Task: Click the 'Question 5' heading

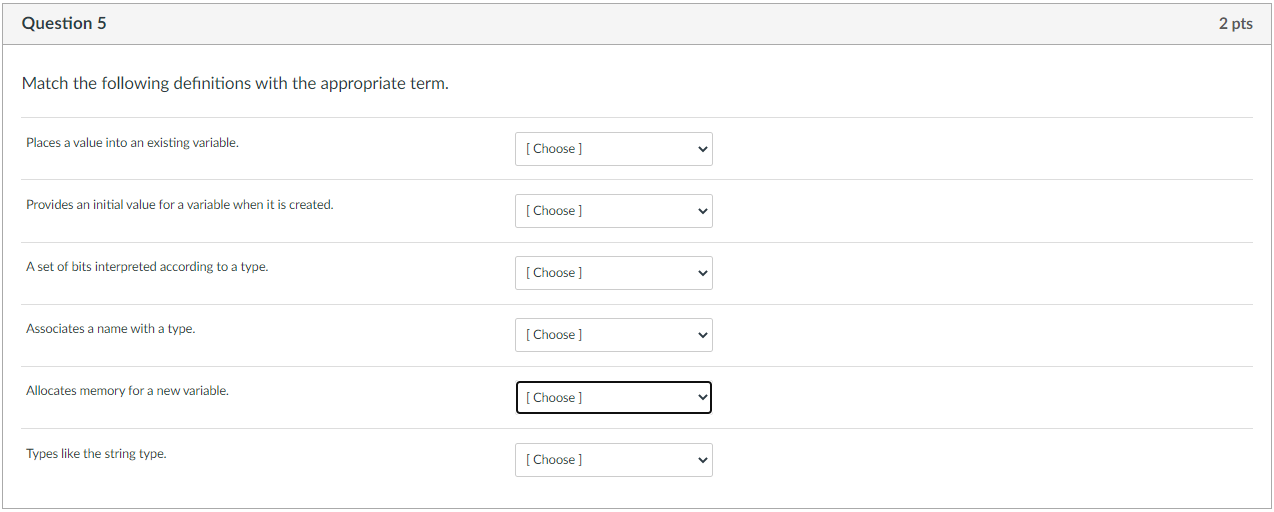Action: (64, 24)
